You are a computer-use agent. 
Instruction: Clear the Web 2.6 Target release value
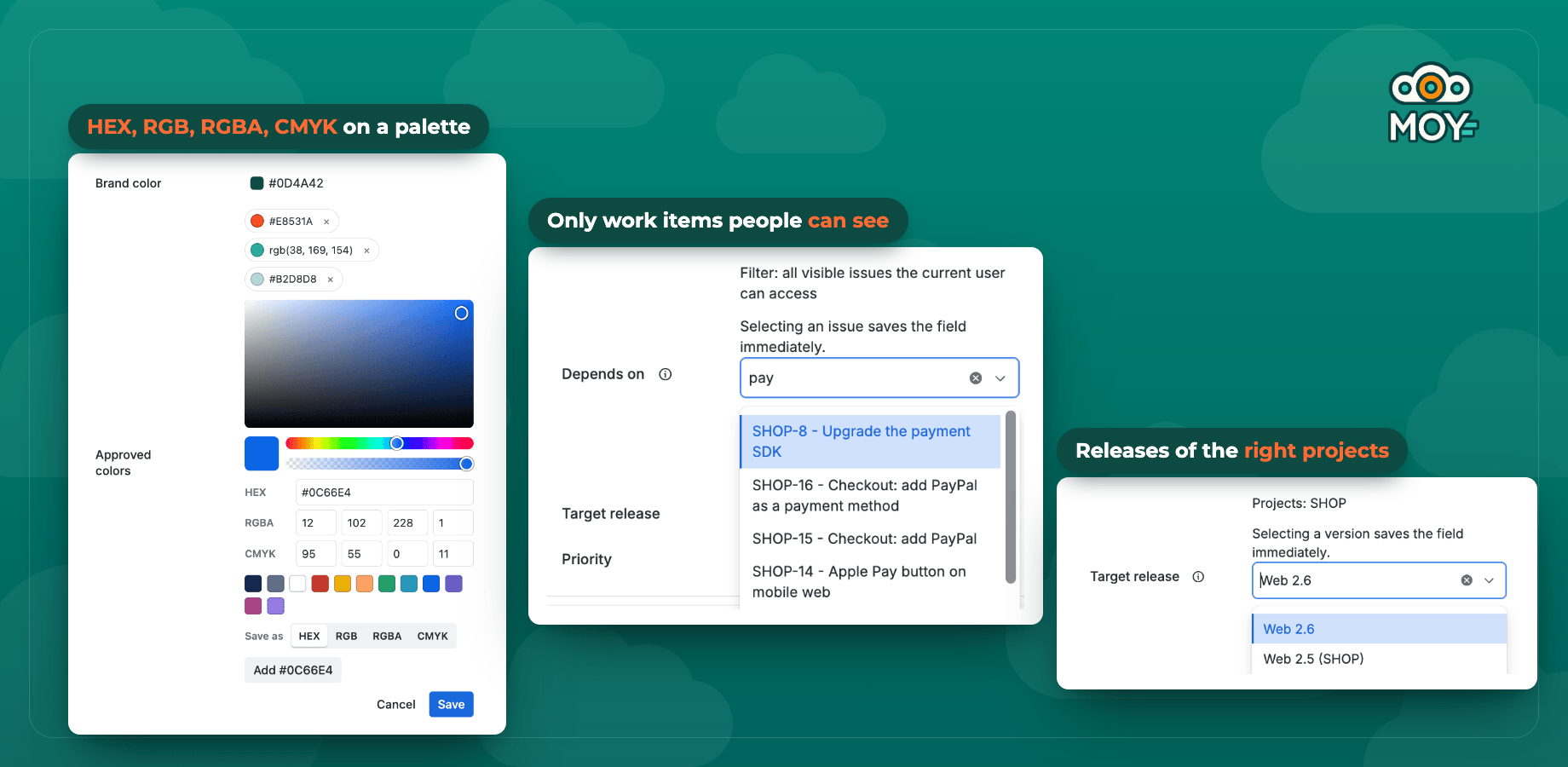pyautogui.click(x=1467, y=580)
